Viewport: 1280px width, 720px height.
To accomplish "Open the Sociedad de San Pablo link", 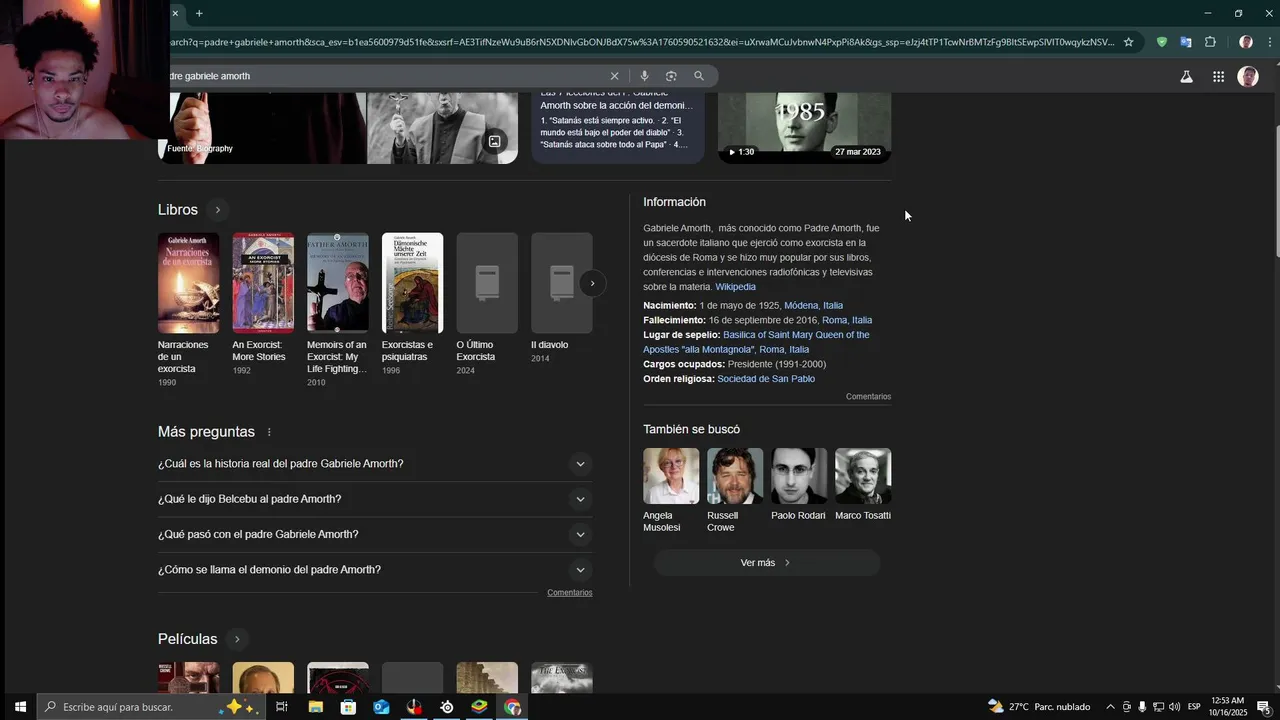I will 766,379.
